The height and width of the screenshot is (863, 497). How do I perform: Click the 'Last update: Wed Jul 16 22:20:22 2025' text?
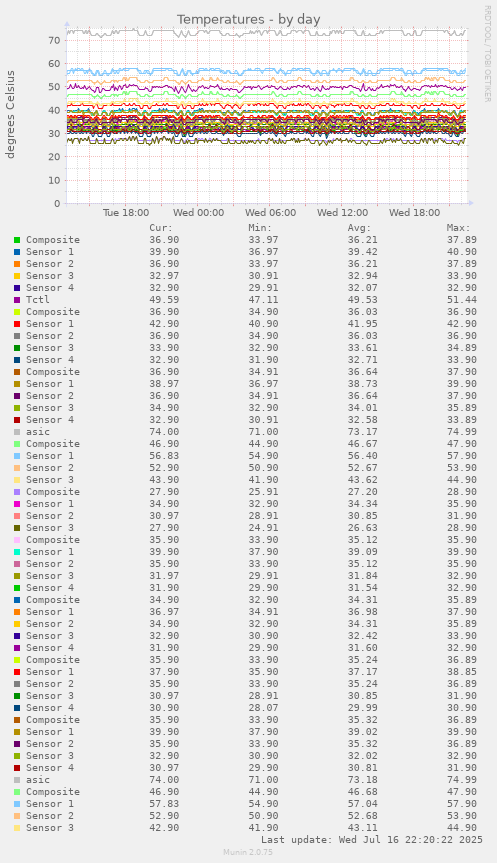pos(372,840)
